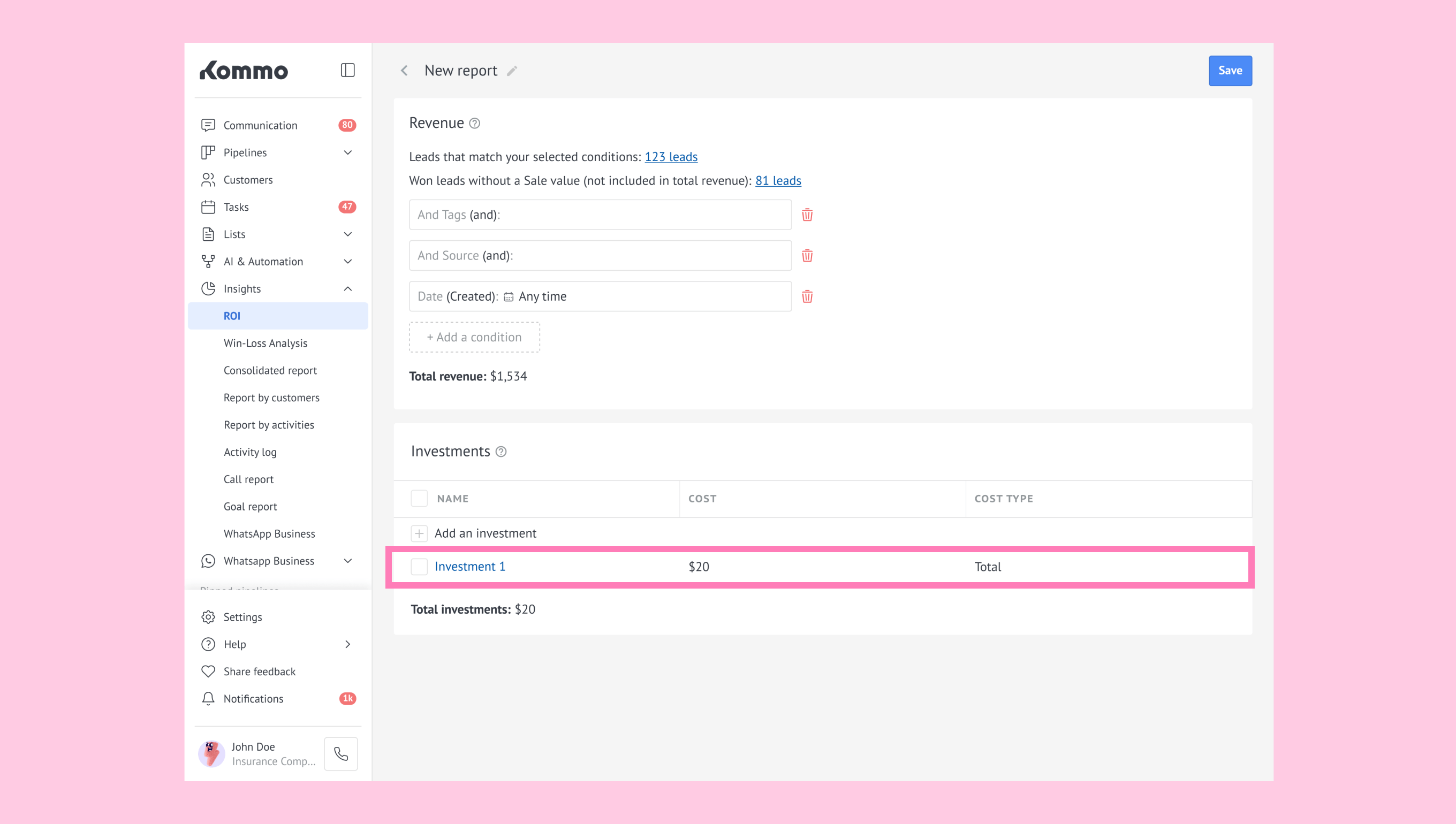Image resolution: width=1456 pixels, height=824 pixels.
Task: Toggle the select-all checkbox near NAME
Action: pyautogui.click(x=419, y=499)
